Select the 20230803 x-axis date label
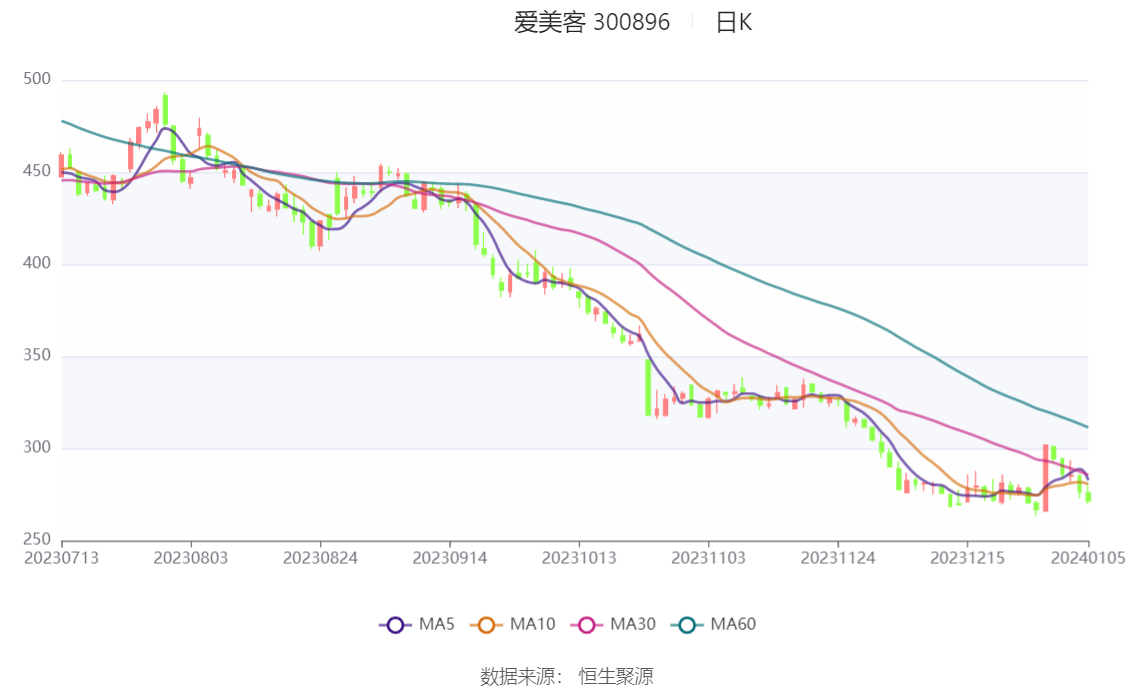 [x=191, y=558]
